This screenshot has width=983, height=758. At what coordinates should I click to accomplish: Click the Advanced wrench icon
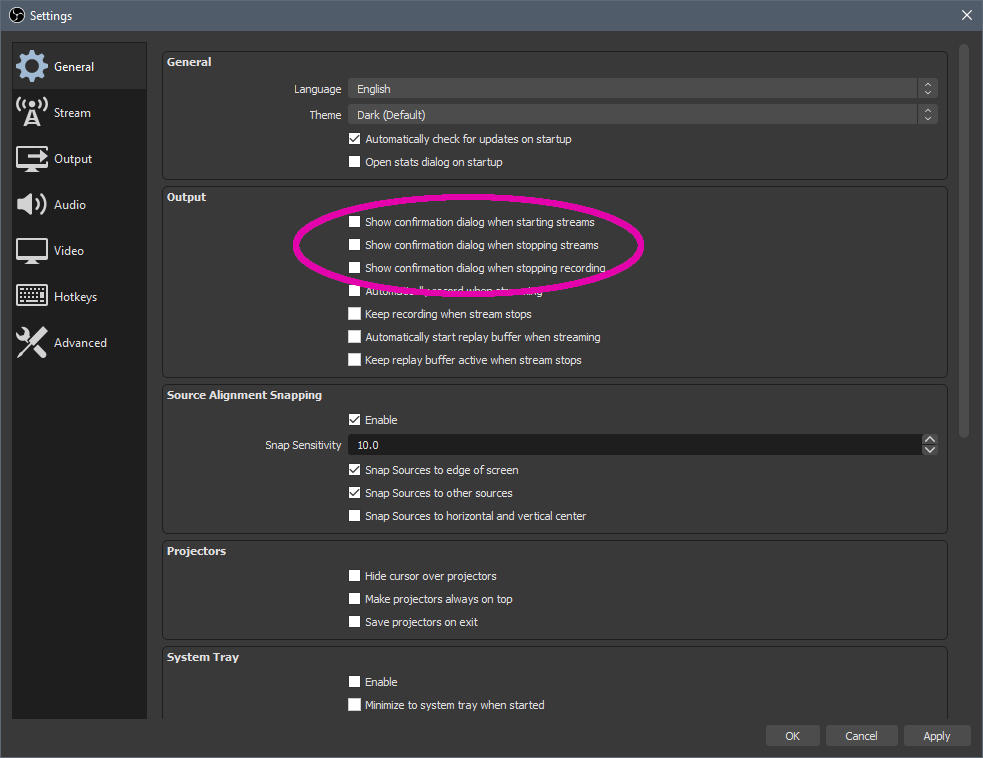[32, 342]
